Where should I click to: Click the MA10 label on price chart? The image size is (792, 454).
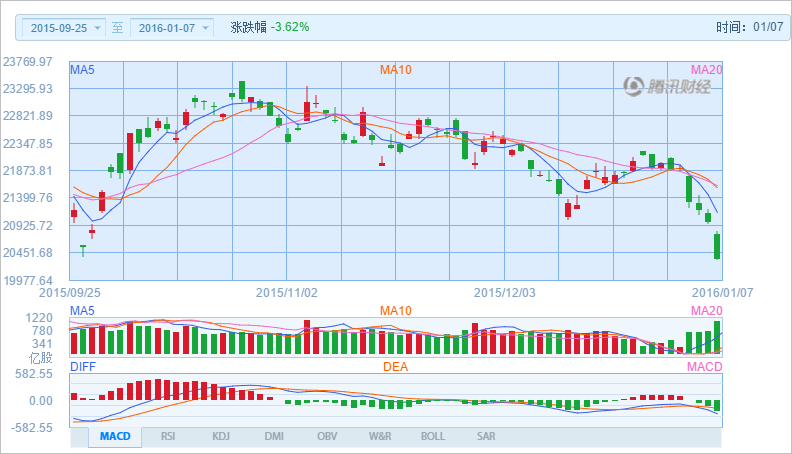(x=395, y=70)
